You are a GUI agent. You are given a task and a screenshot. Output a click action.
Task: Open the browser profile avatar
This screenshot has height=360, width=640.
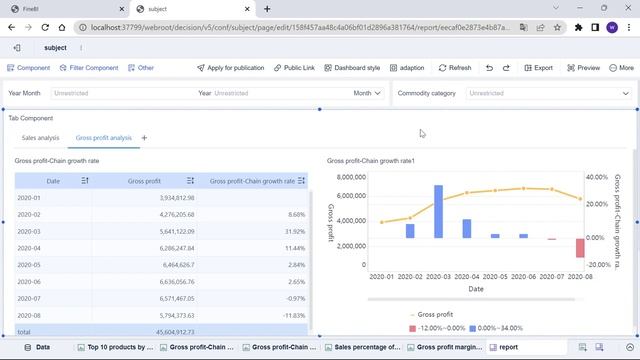pyautogui.click(x=612, y=27)
